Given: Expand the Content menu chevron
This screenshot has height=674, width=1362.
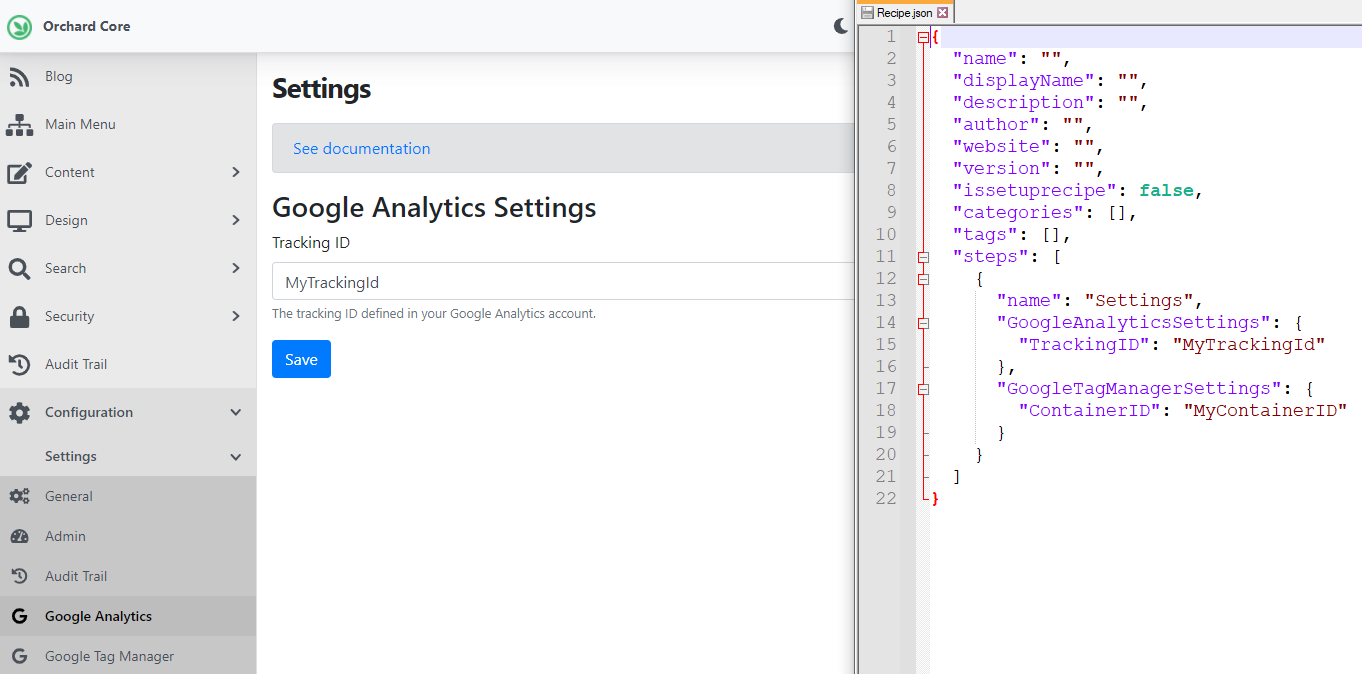Looking at the screenshot, I should pos(236,172).
